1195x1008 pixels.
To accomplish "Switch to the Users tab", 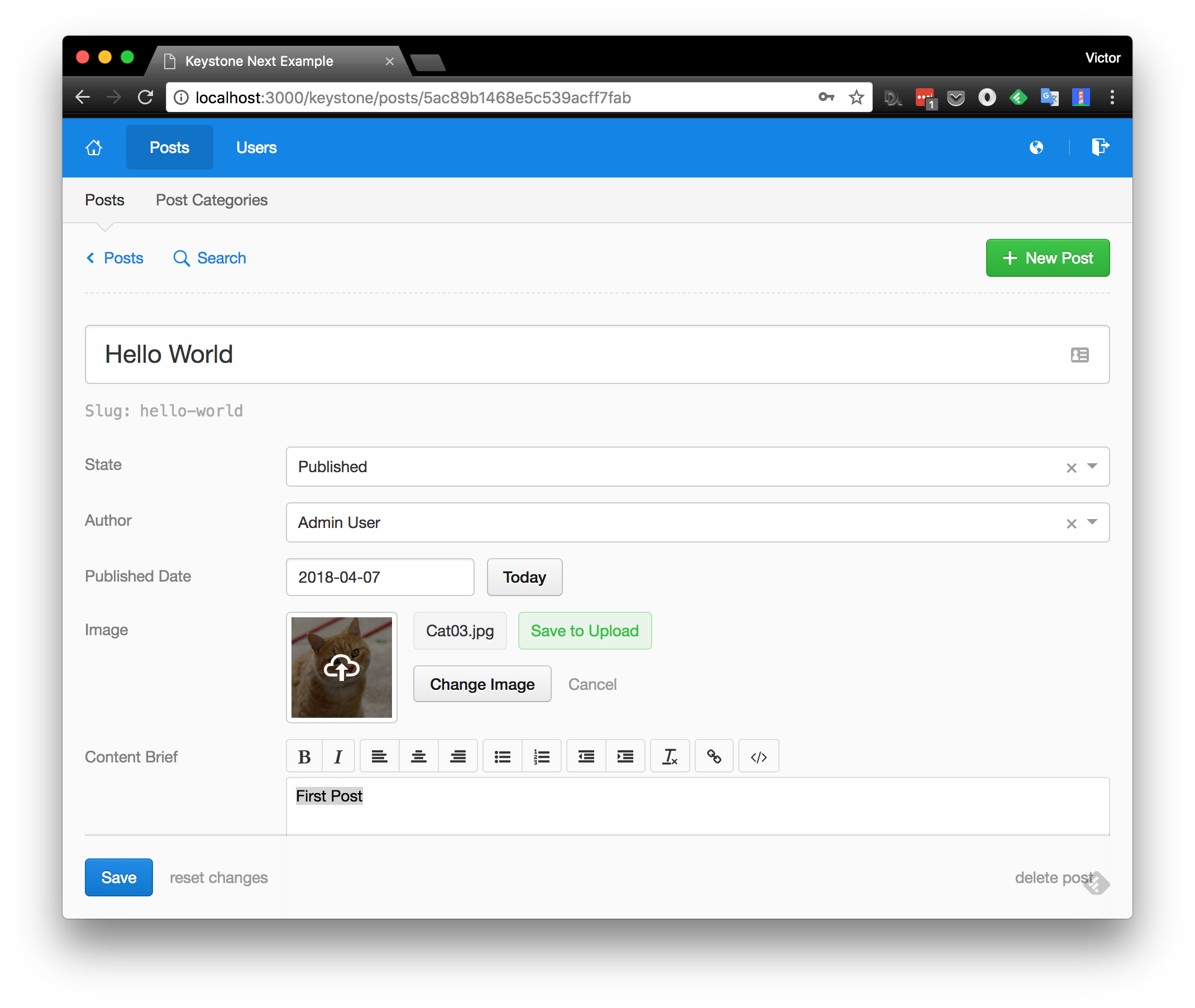I will [x=256, y=147].
